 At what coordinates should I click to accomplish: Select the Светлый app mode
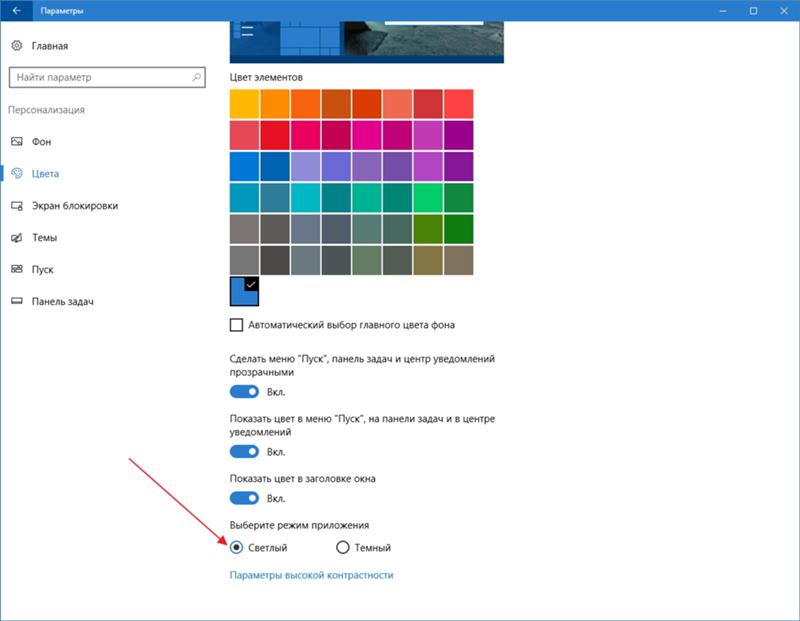236,548
